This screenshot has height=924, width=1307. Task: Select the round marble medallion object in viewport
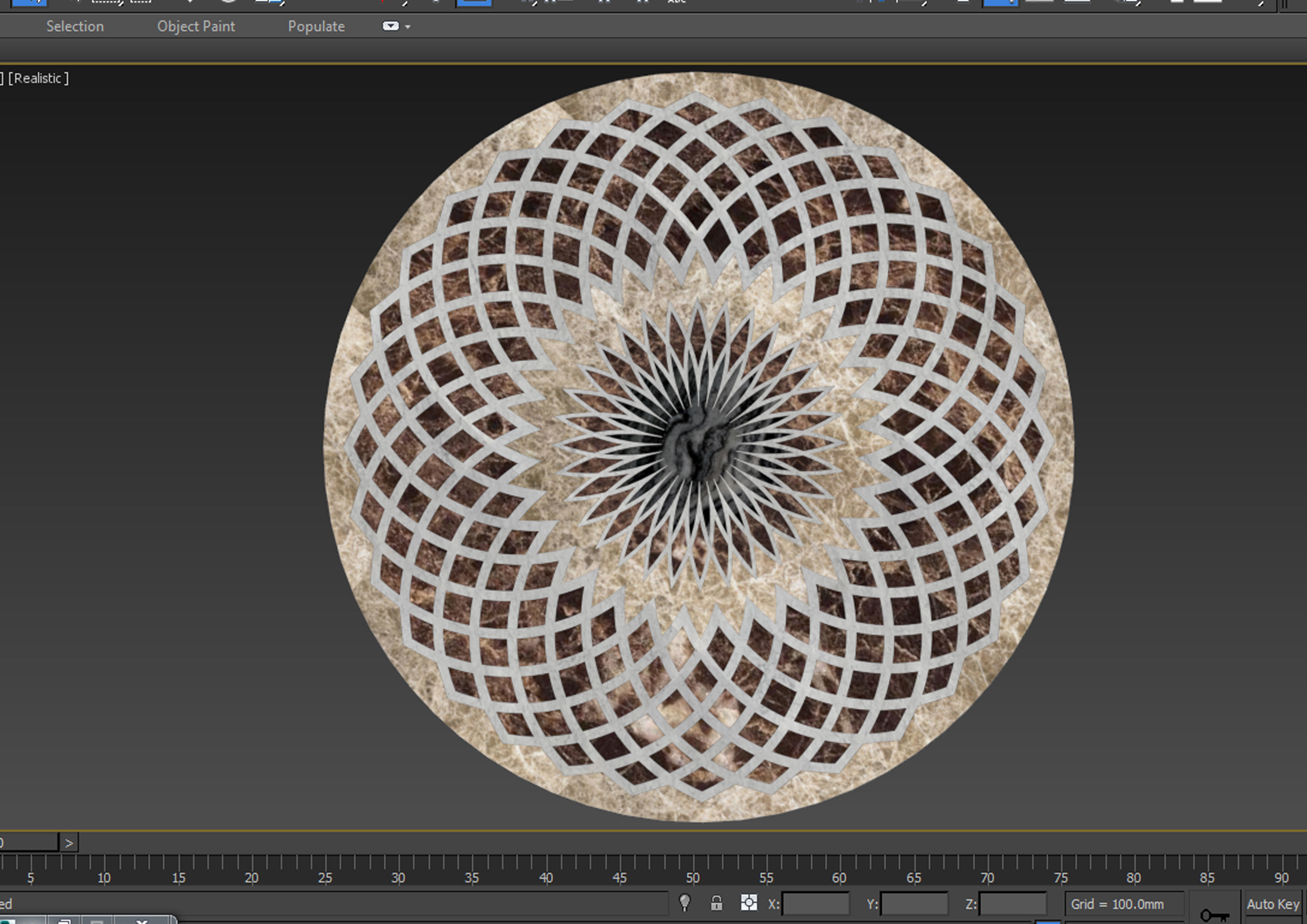pos(699,447)
